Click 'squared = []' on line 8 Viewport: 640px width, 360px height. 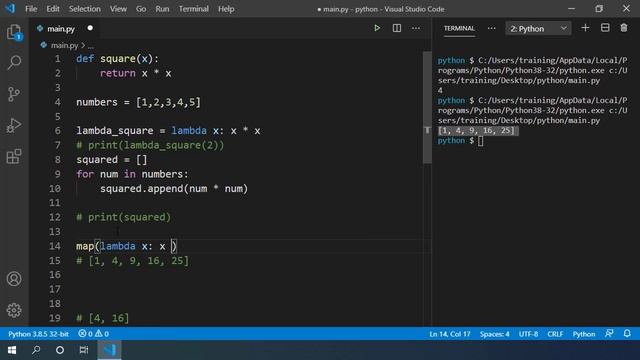click(x=111, y=160)
